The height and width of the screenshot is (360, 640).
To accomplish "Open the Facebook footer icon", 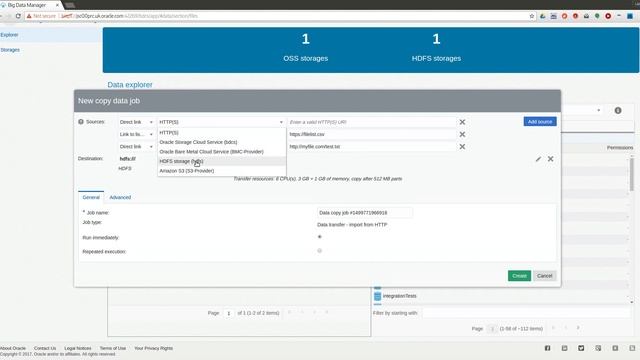I will click(x=547, y=348).
